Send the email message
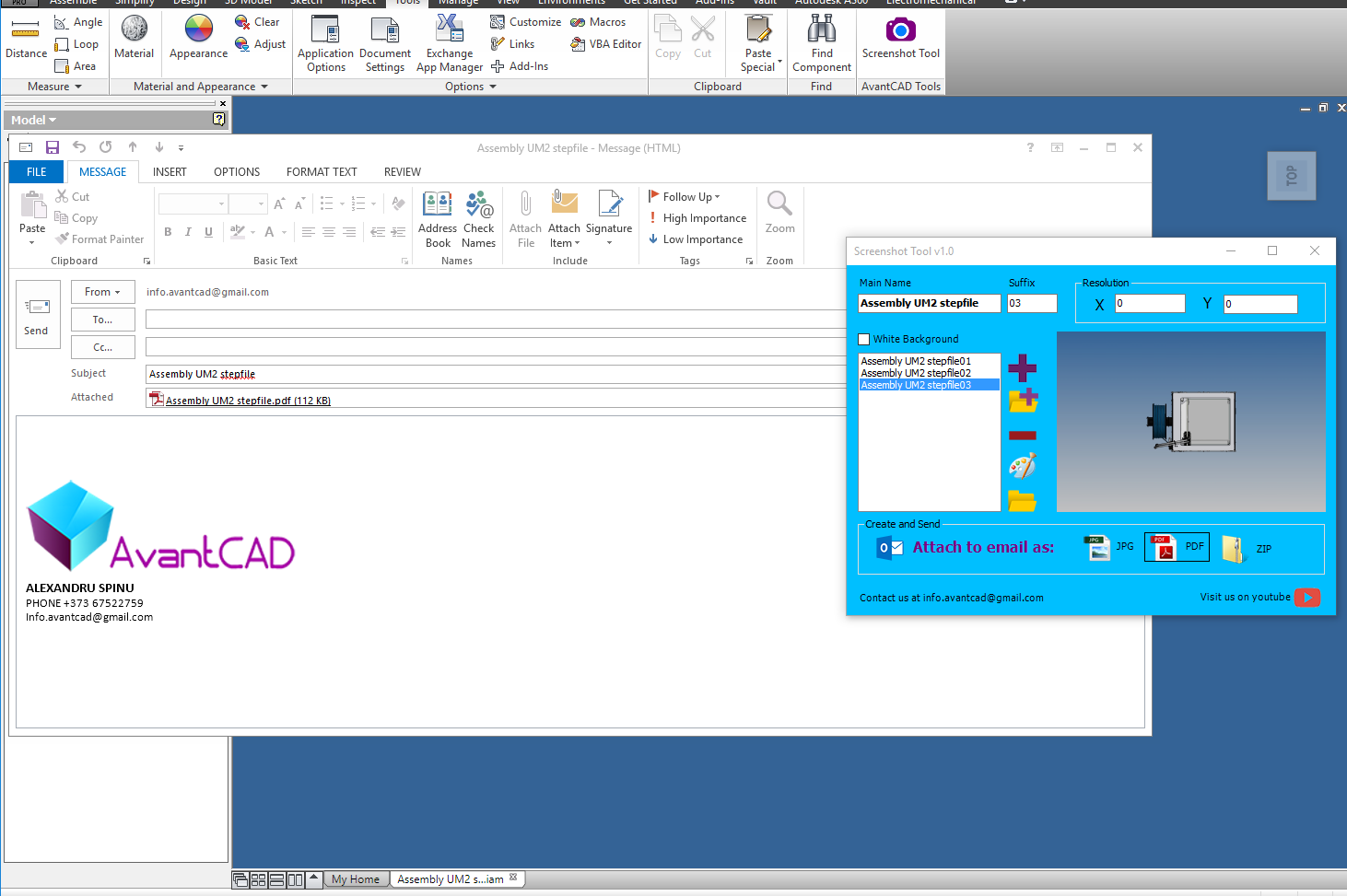This screenshot has height=896, width=1347. click(36, 315)
